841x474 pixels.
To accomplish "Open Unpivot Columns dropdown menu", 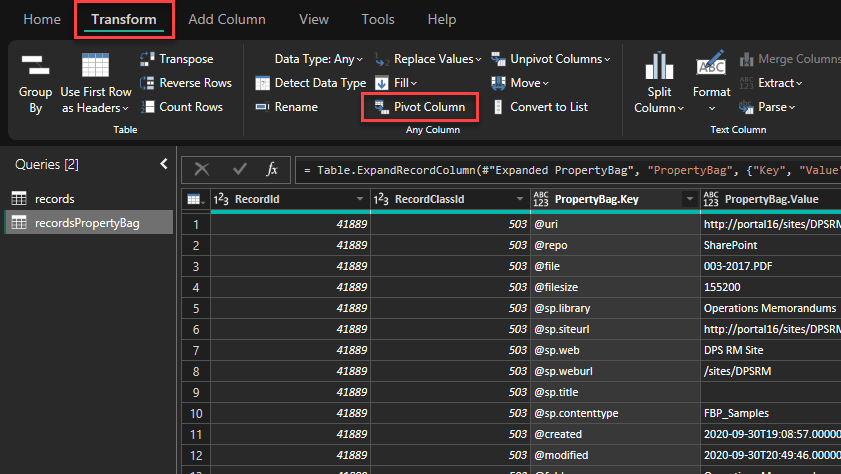I will point(606,59).
